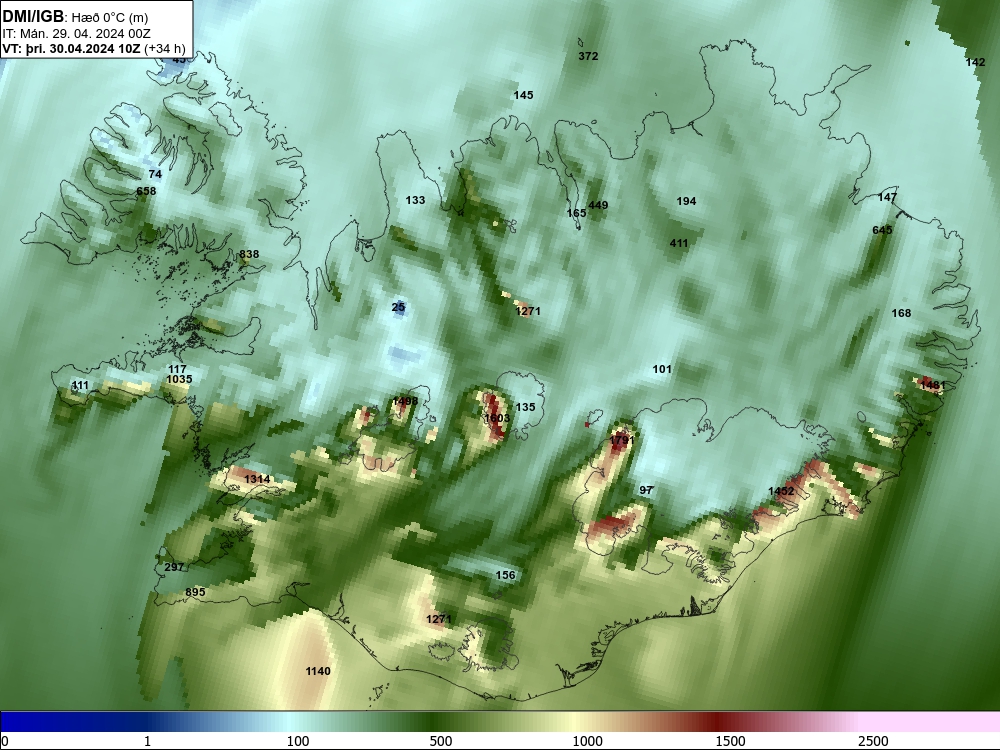Select the map value 133
Viewport: 1000px width, 750px height.
click(x=415, y=200)
